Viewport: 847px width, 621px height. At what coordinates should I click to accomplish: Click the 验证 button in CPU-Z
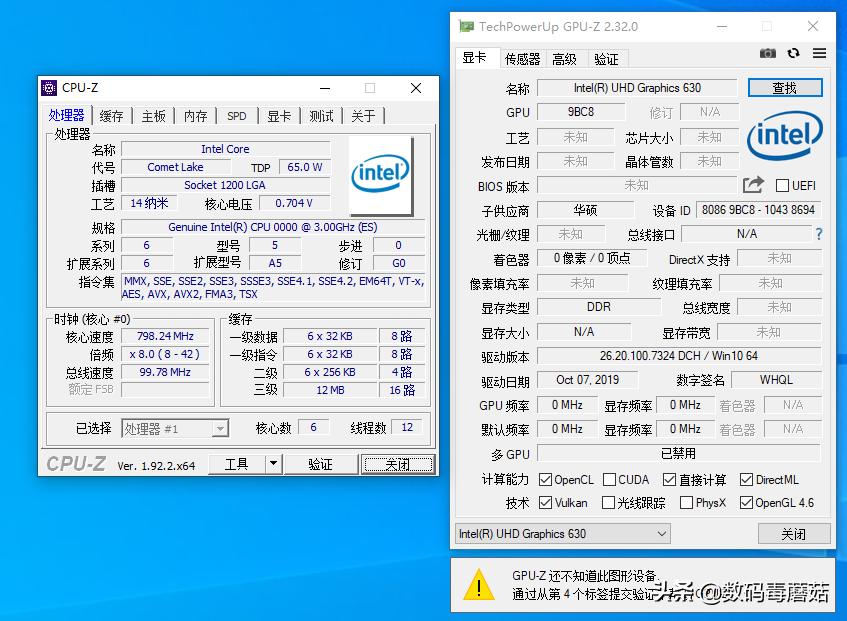320,463
